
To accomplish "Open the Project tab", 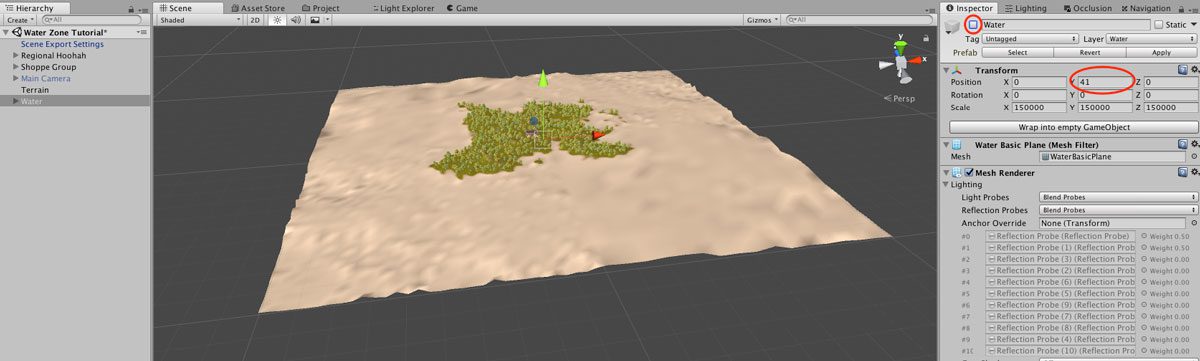I will click(x=320, y=7).
